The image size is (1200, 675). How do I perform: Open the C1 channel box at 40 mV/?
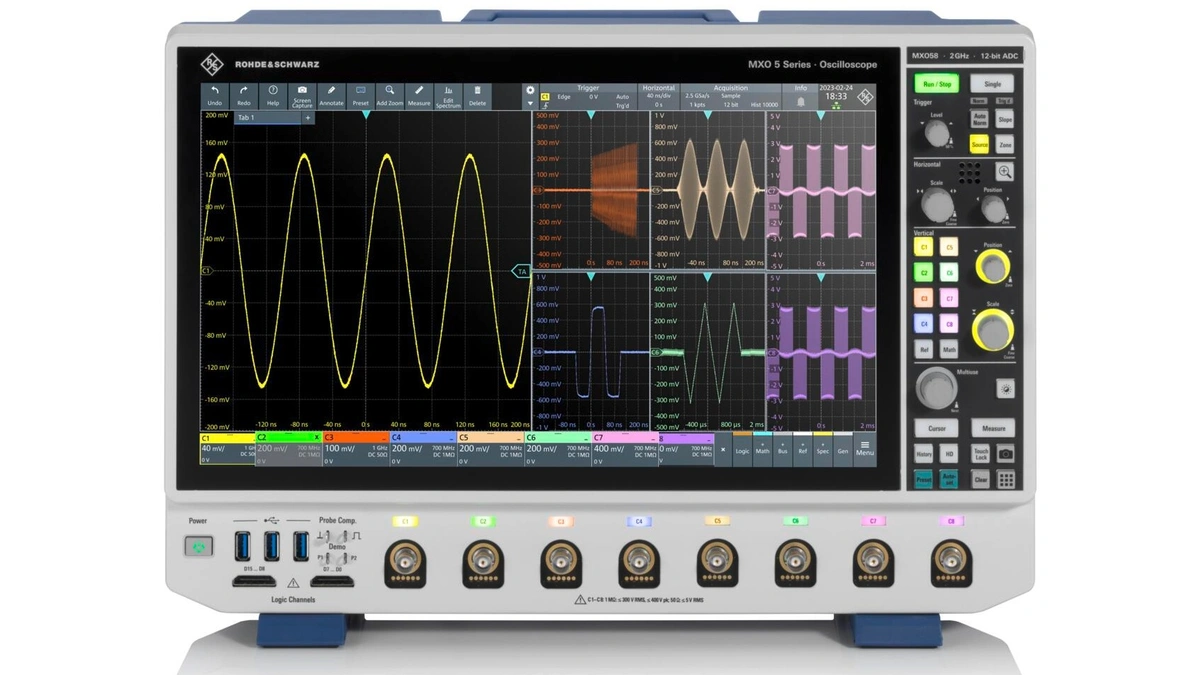pos(227,448)
